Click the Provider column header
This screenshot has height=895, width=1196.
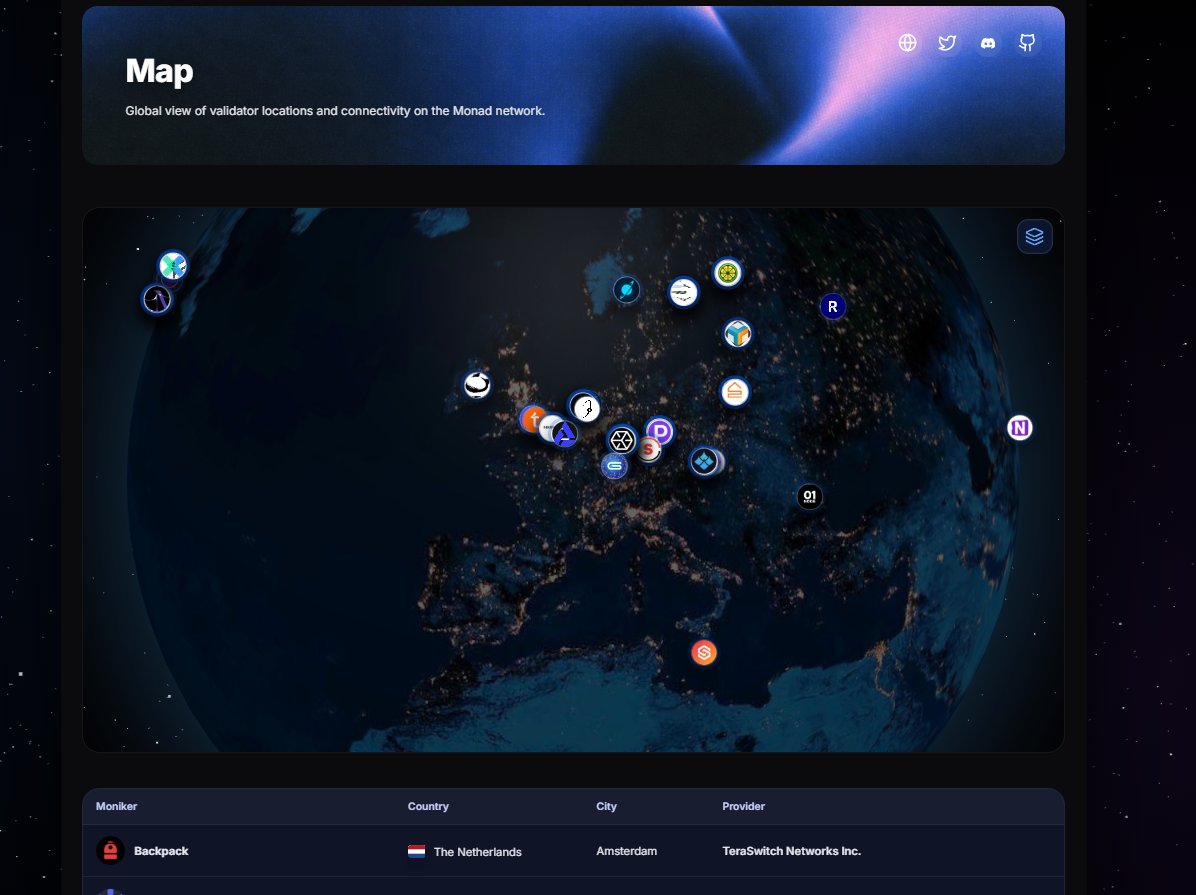click(x=744, y=806)
